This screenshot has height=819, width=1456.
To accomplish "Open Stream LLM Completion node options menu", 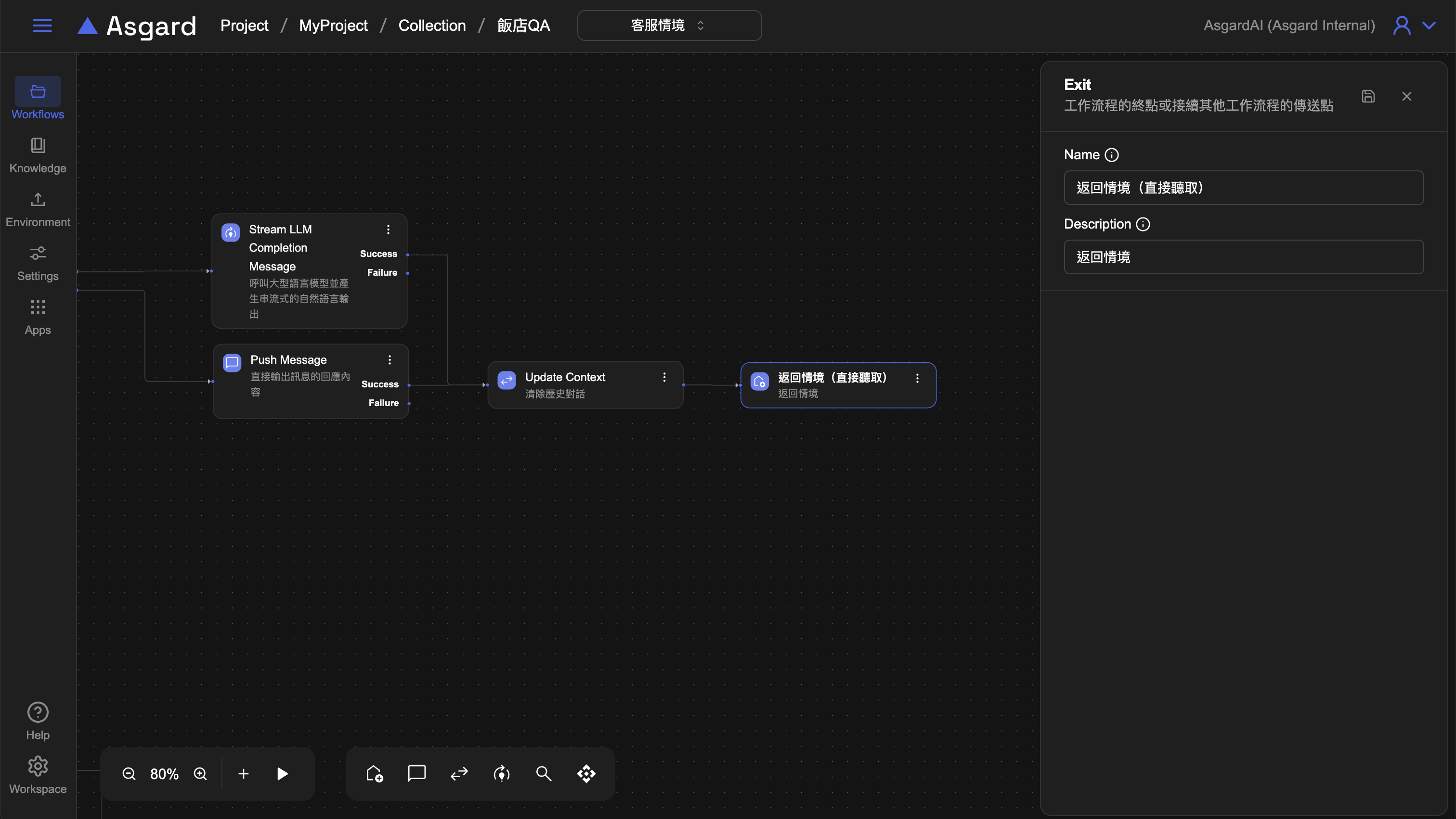I will click(x=388, y=230).
